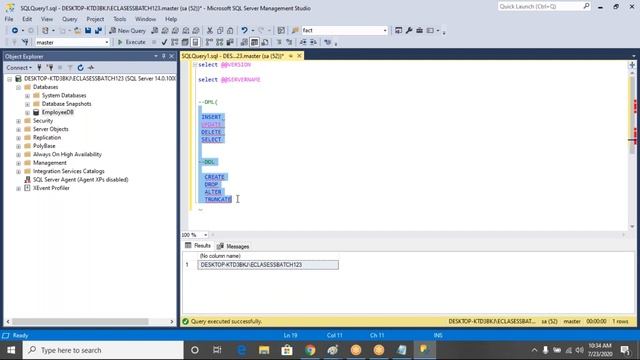
Task: Expand the Security folder
Action: click(x=18, y=121)
